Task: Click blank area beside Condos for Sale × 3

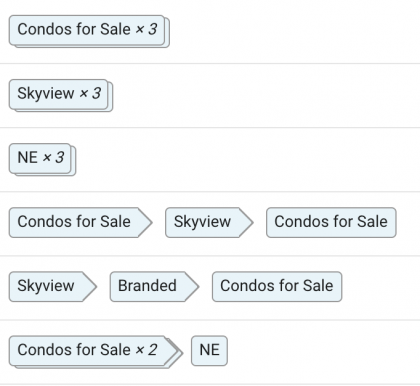Action: [x=295, y=31]
